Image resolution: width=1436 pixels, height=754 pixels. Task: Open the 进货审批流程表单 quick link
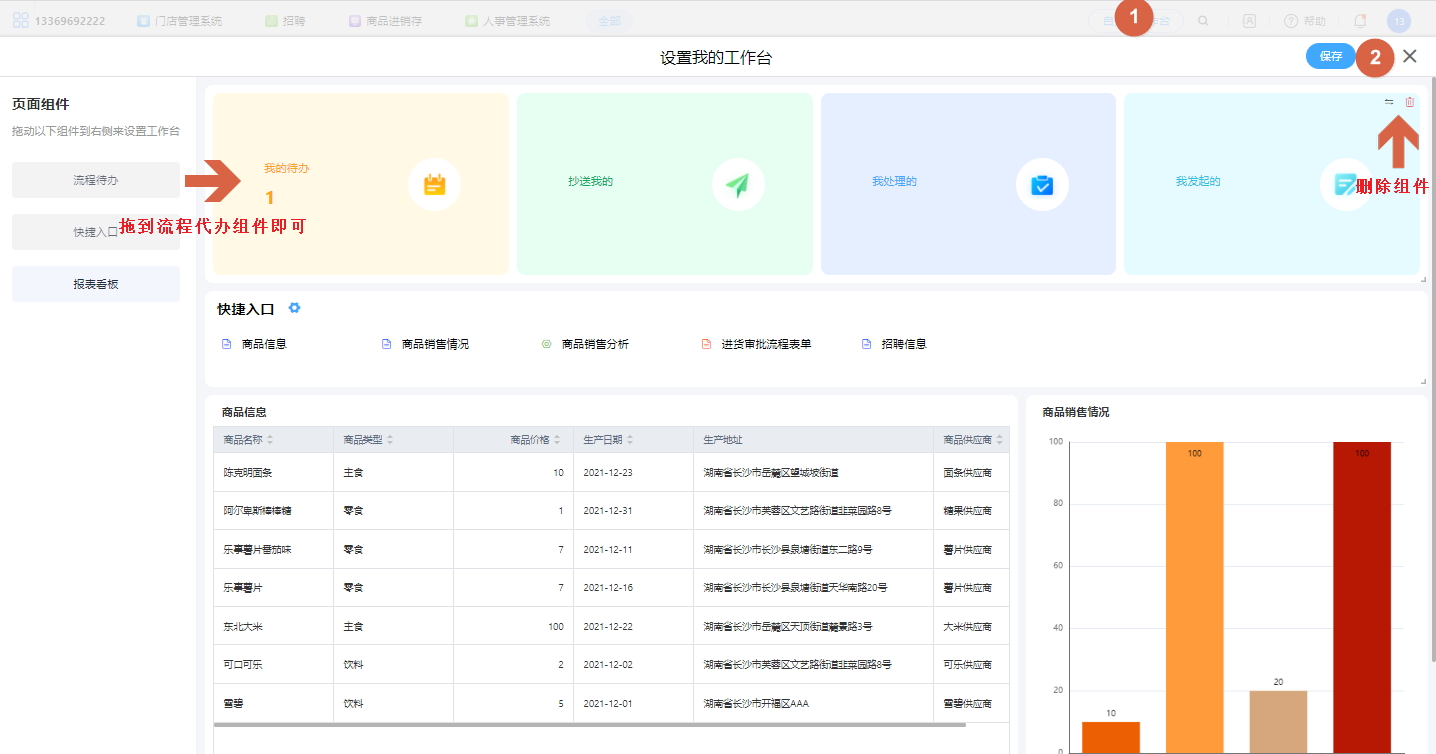pos(765,344)
